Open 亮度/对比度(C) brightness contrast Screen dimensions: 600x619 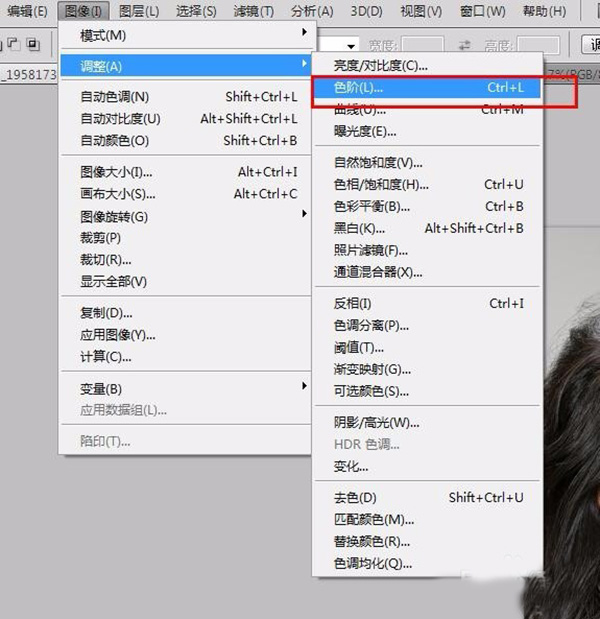pyautogui.click(x=428, y=66)
